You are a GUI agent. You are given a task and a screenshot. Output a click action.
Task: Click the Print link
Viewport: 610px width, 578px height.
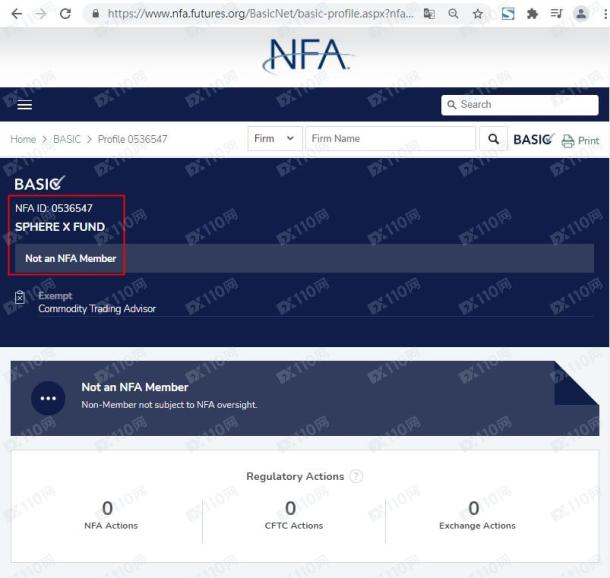tap(588, 141)
